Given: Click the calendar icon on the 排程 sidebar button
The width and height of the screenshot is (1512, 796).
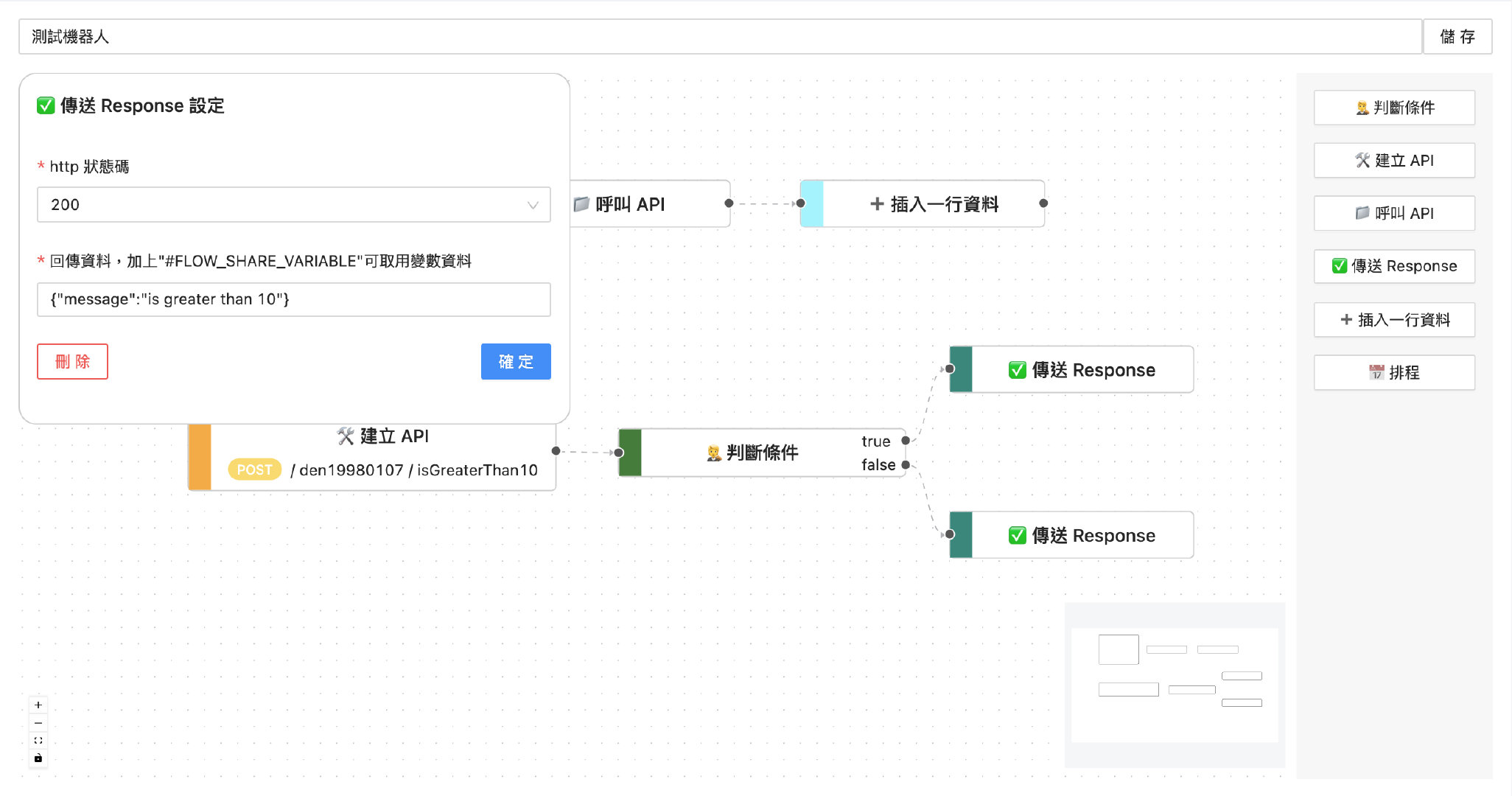Looking at the screenshot, I should click(1376, 373).
